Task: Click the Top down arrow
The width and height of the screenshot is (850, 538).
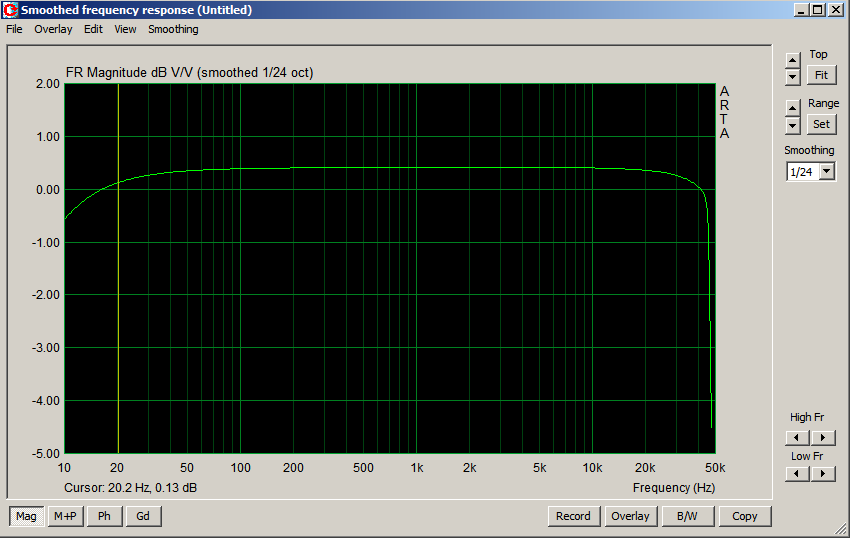Action: point(793,77)
